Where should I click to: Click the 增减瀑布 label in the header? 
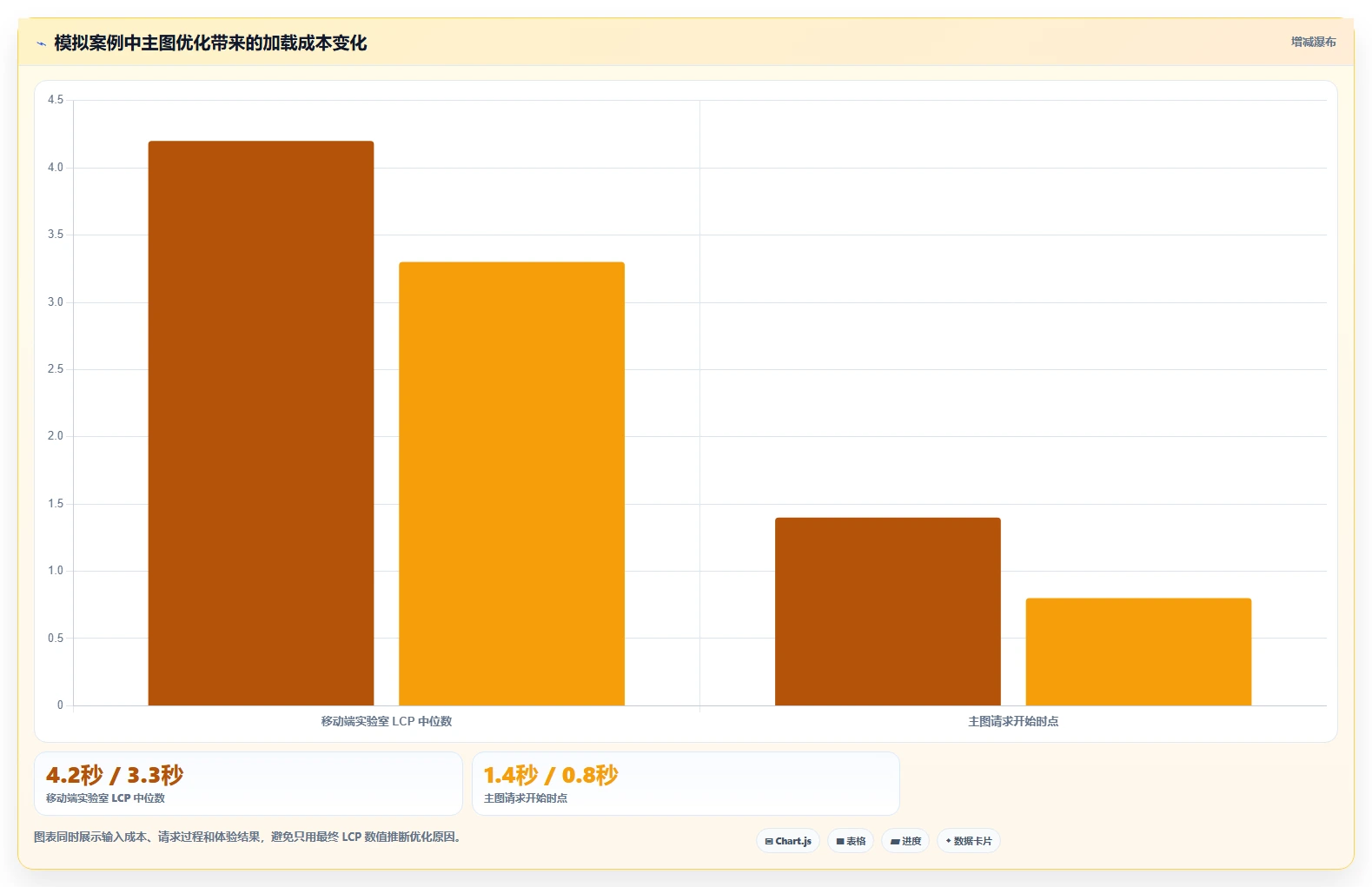coord(1313,42)
